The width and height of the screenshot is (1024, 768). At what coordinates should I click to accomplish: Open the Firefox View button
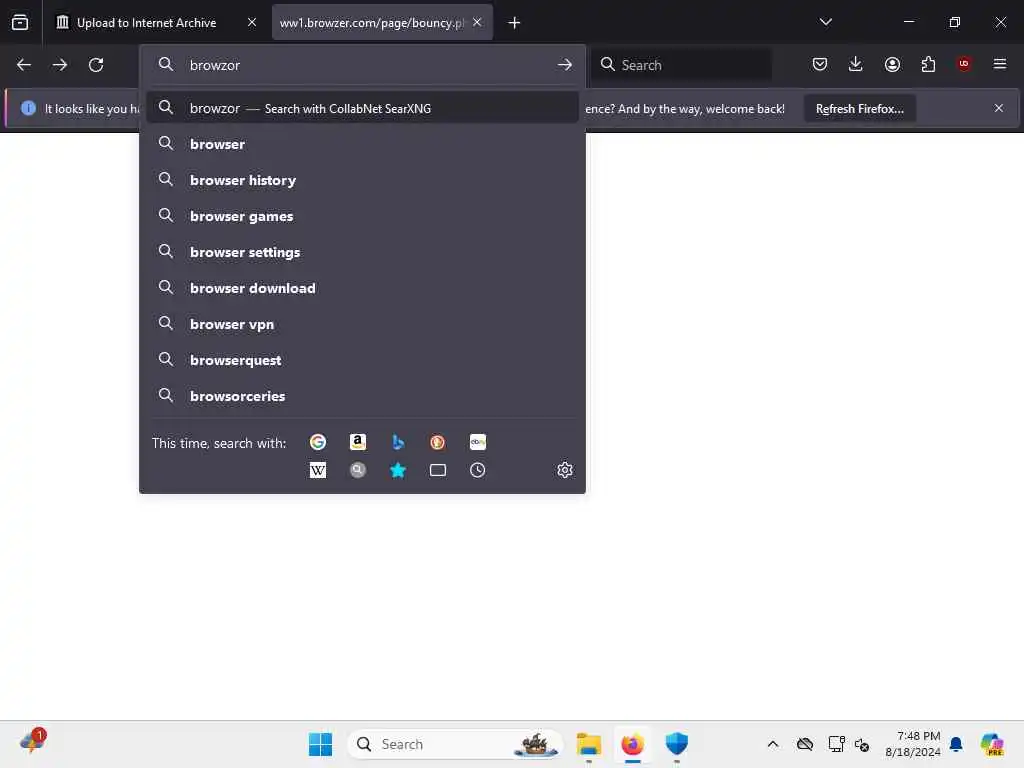20,22
